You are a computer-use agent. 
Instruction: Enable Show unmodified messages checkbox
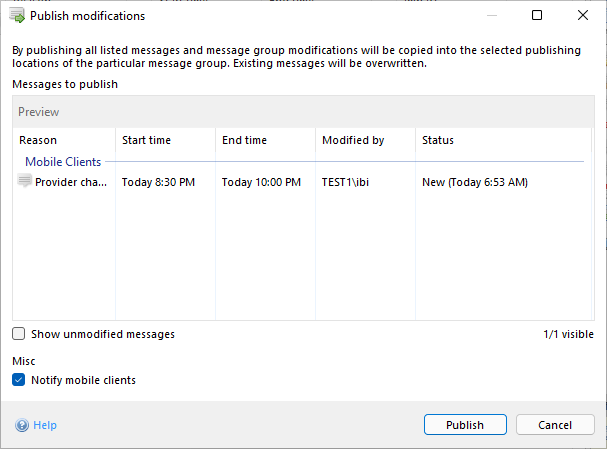point(19,334)
